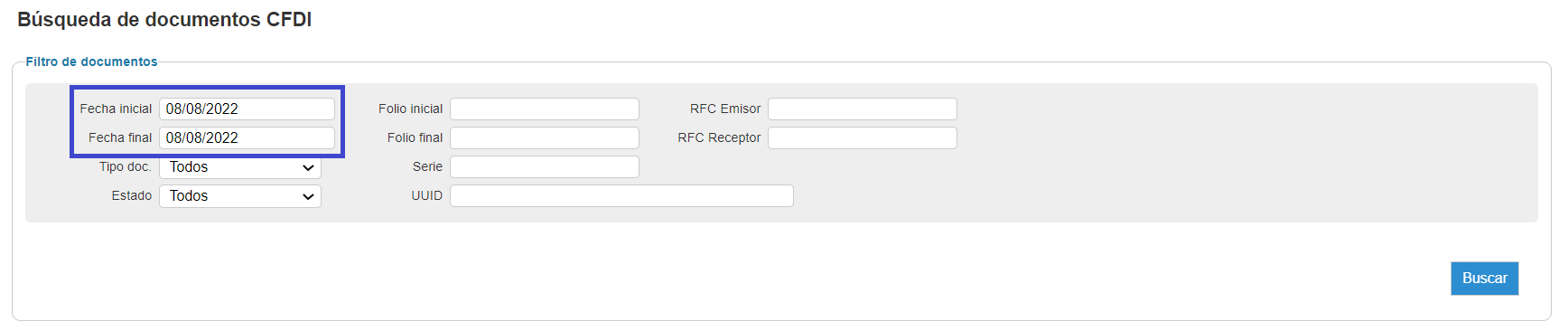This screenshot has width=1568, height=331.
Task: Click the Fecha inicial label
Action: (116, 109)
